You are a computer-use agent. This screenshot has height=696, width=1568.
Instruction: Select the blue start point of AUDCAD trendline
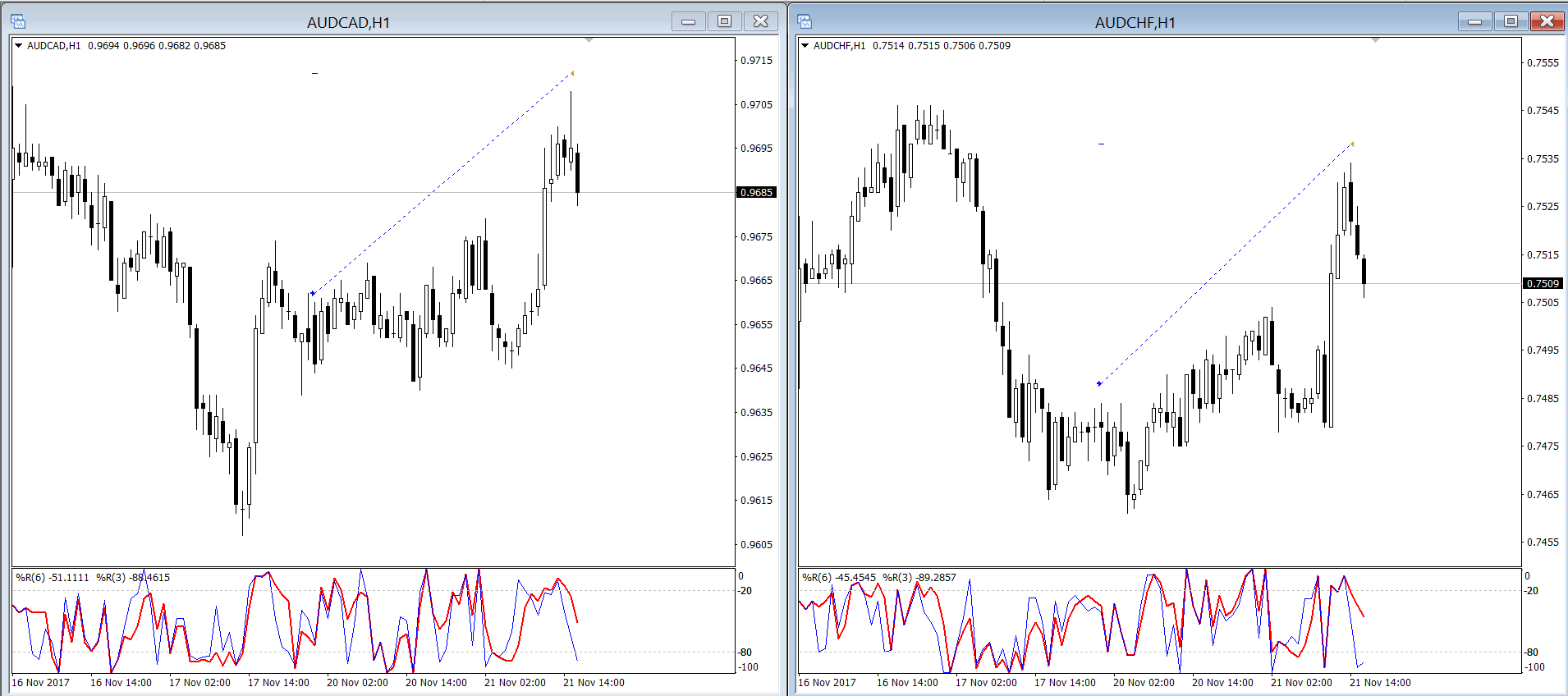coord(313,293)
